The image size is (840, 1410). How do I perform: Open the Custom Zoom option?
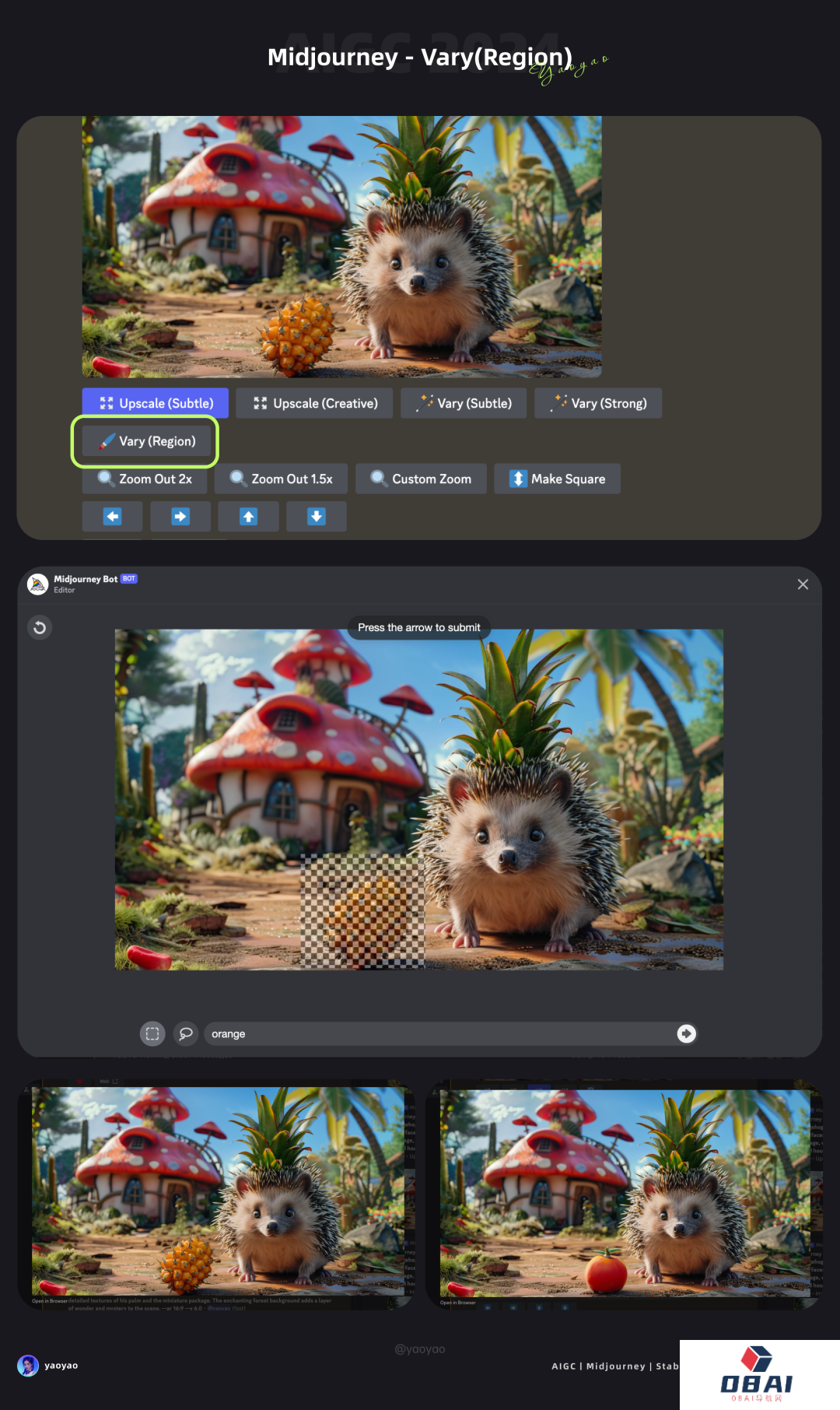click(x=421, y=479)
